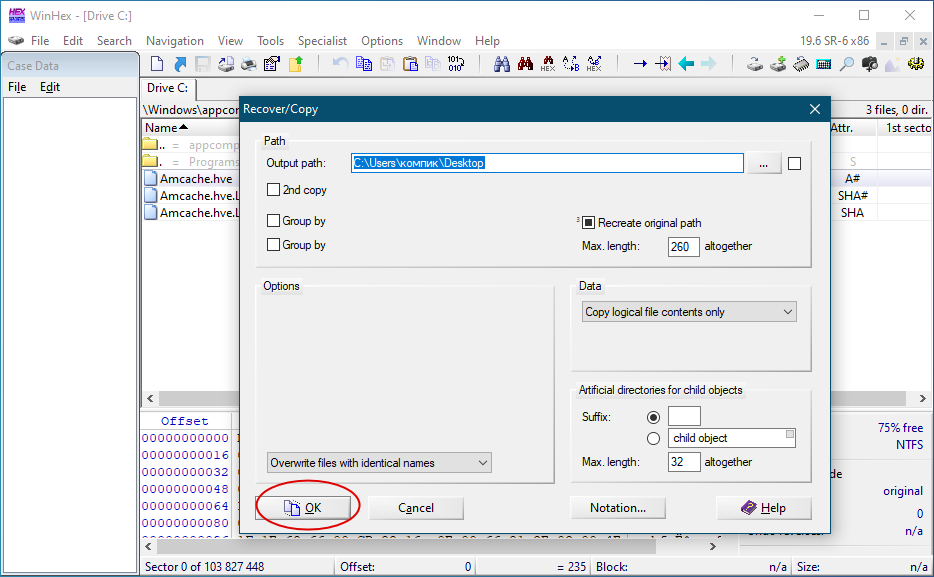Click the empty Suffix text field
The height and width of the screenshot is (577, 934).
click(x=684, y=416)
